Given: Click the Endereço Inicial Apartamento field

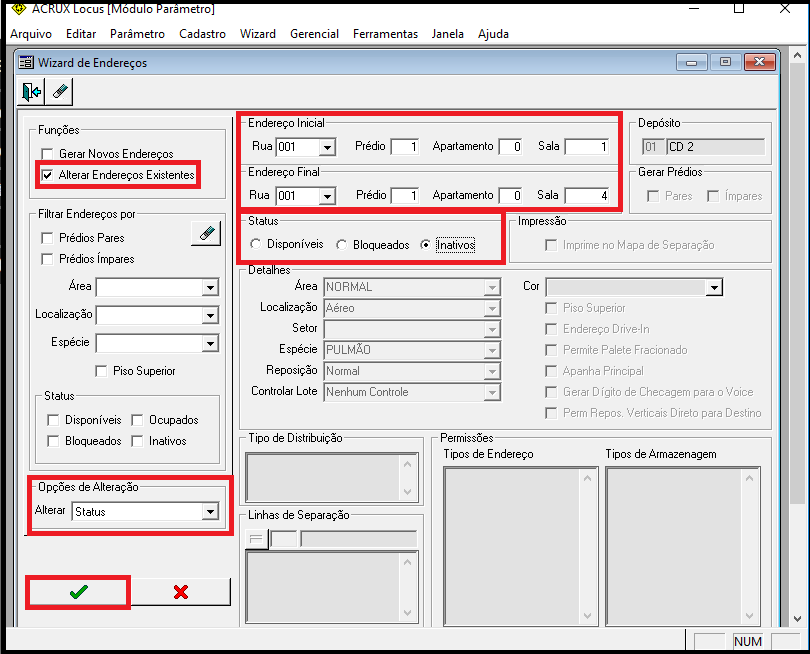Looking at the screenshot, I should pyautogui.click(x=510, y=147).
